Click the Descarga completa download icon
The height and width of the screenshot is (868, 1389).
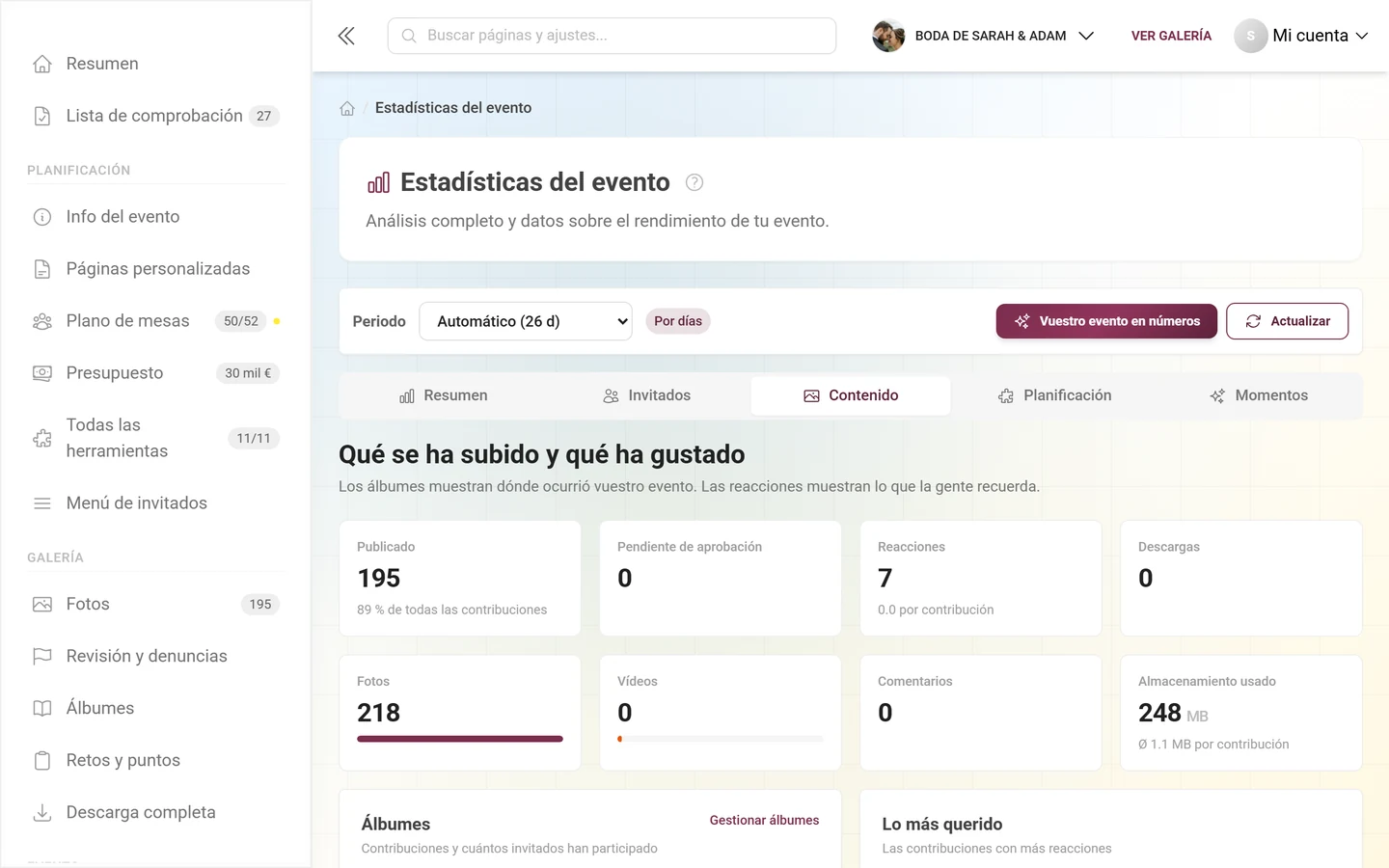42,813
